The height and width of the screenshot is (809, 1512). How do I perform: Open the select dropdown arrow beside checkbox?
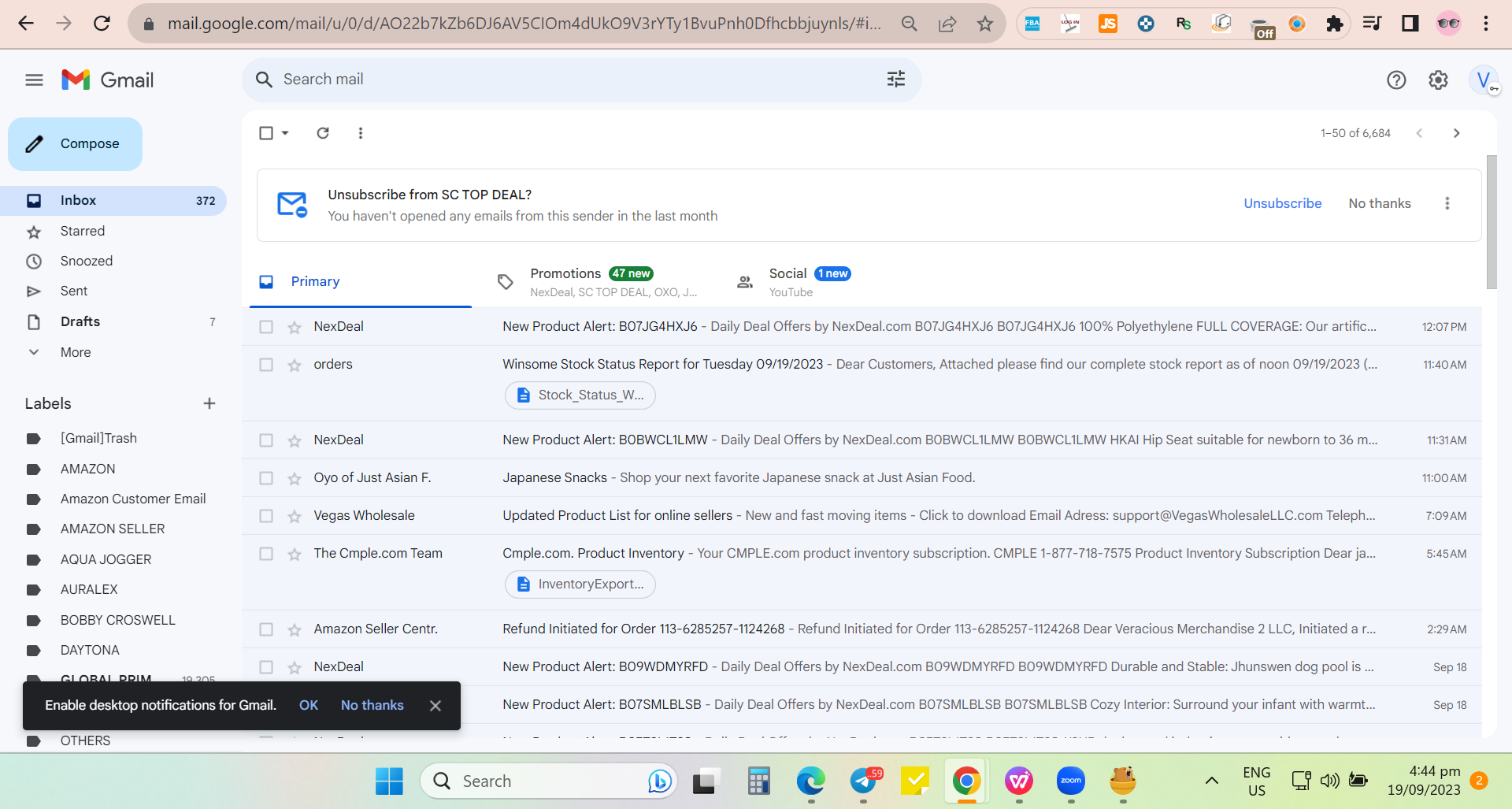pyautogui.click(x=285, y=133)
